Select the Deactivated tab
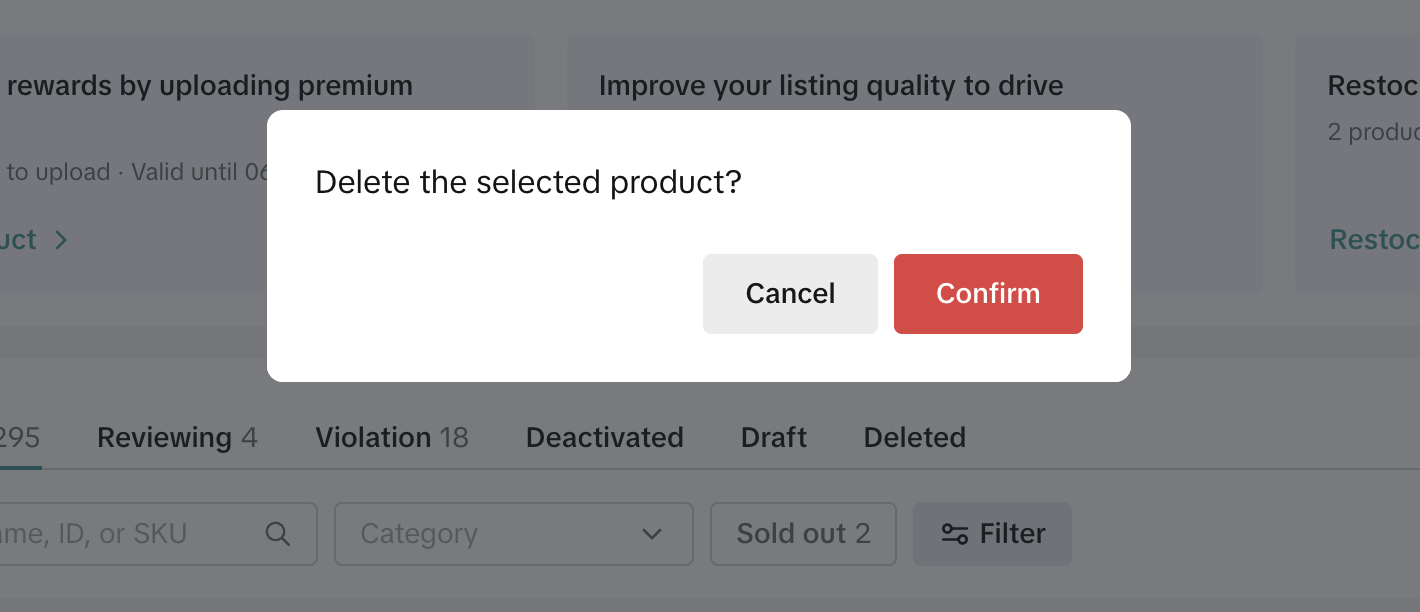 click(604, 438)
